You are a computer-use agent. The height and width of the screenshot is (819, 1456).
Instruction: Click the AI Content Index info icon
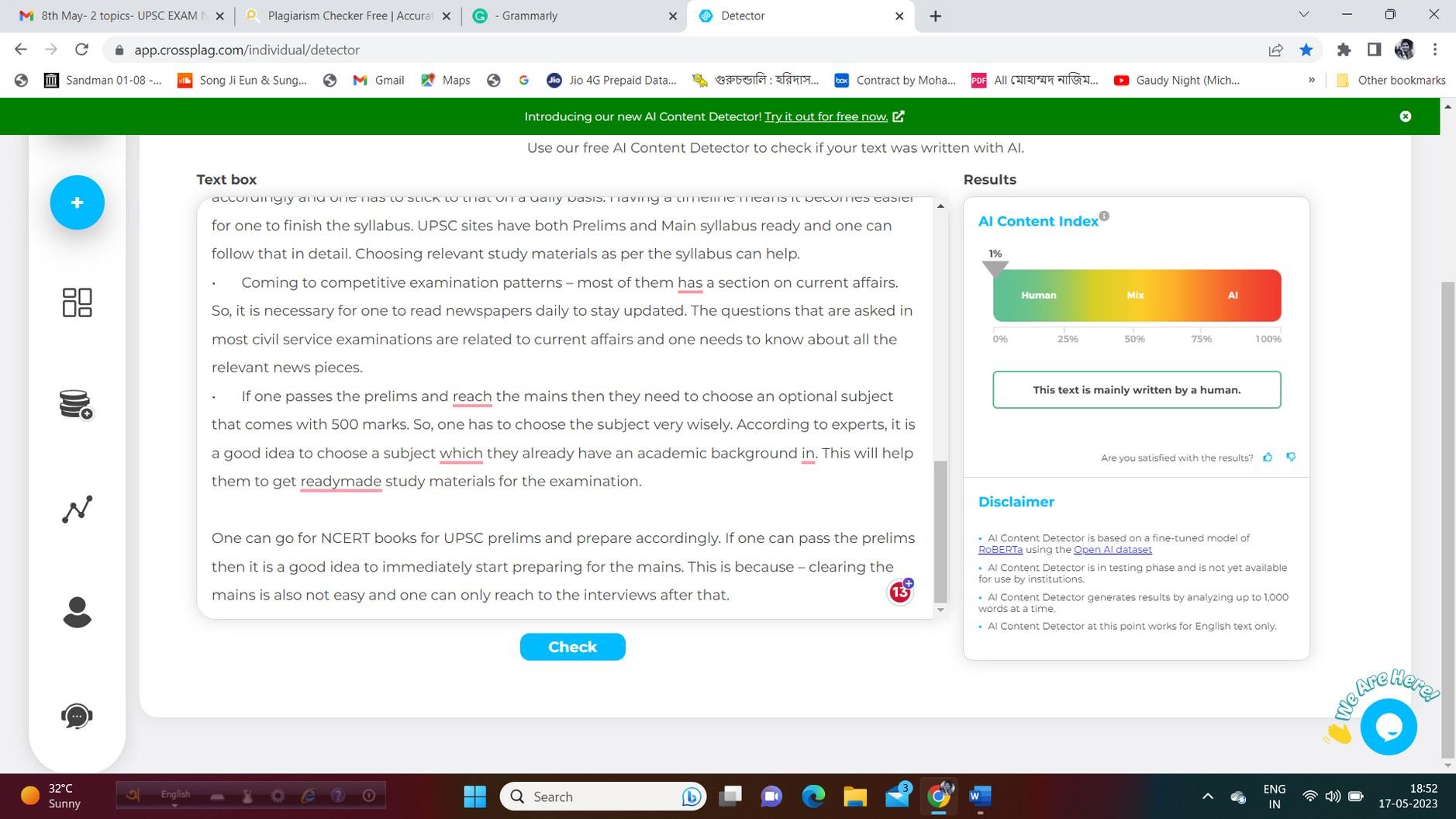(x=1104, y=216)
